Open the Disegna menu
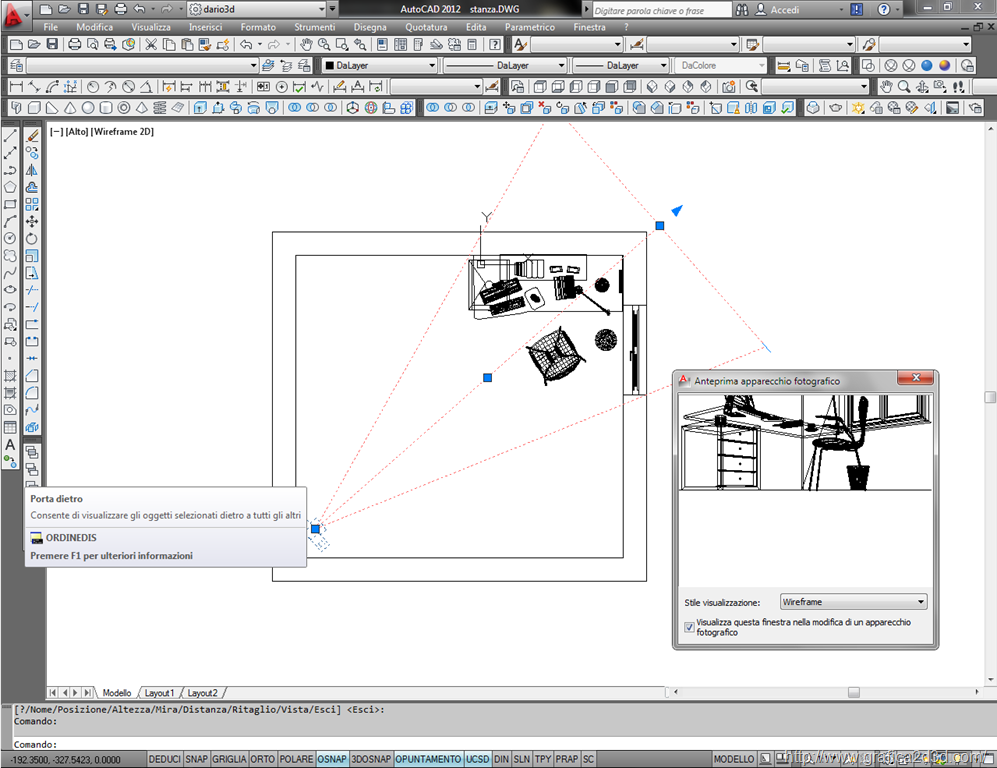This screenshot has height=768, width=997. coord(370,27)
